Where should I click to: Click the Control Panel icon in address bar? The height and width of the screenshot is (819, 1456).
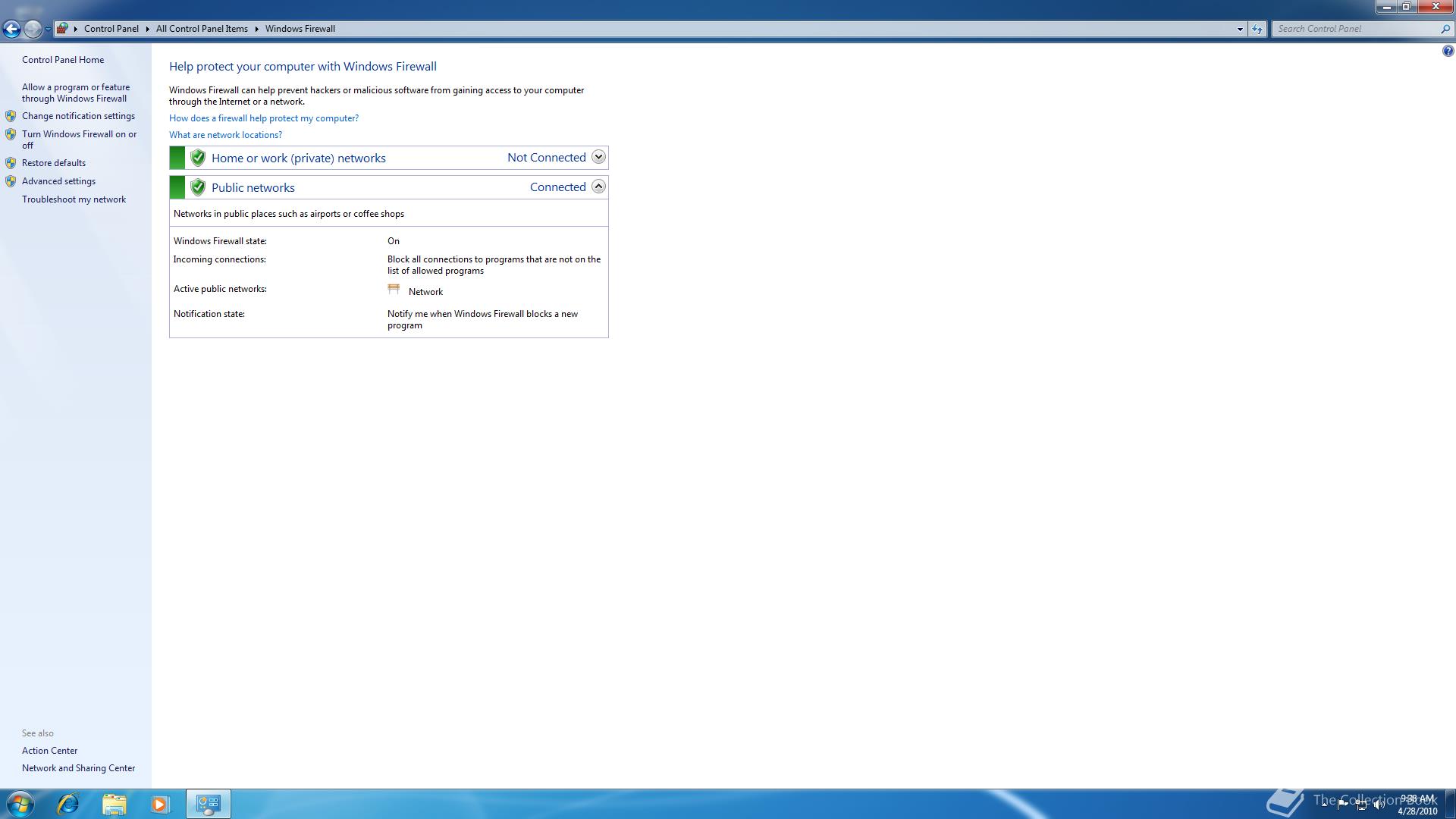tap(63, 29)
